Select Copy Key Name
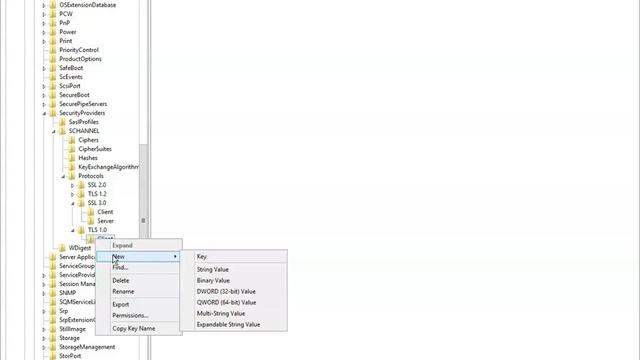The image size is (640, 360). pos(139,329)
